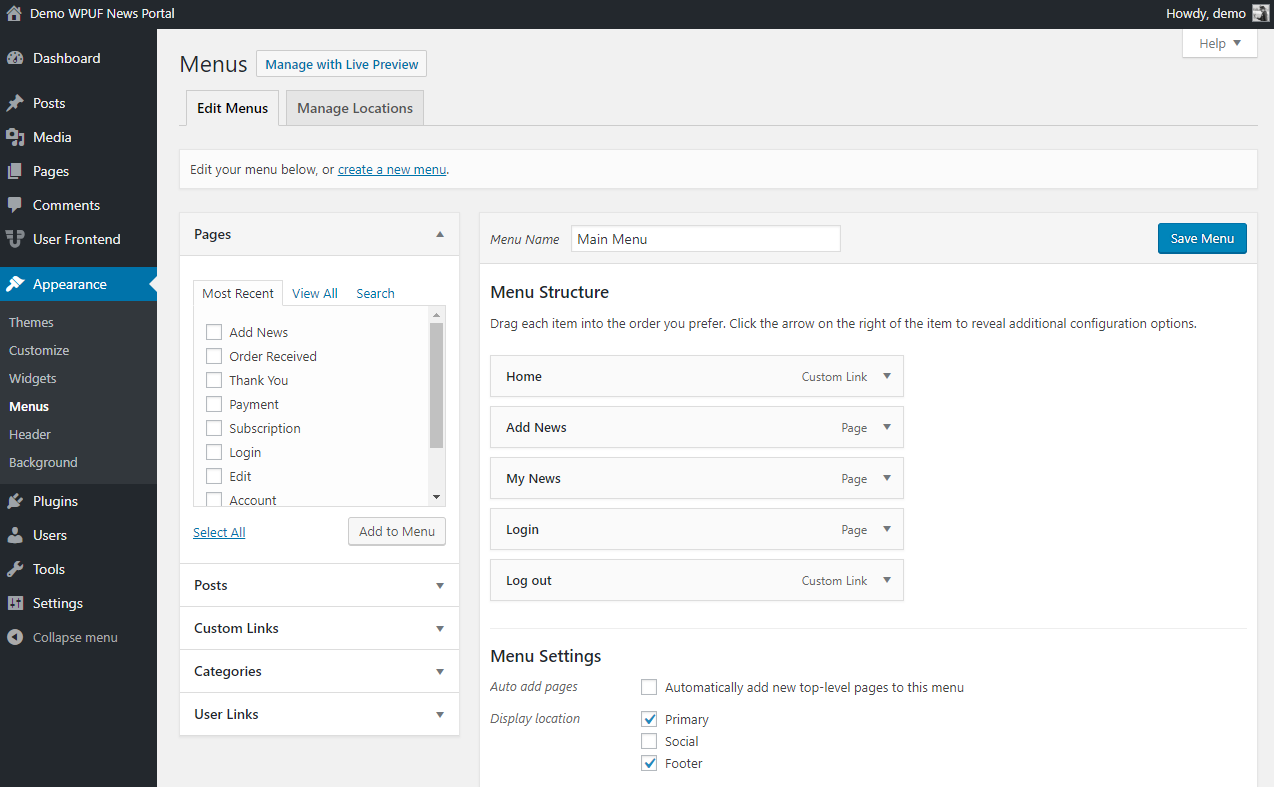
Task: Open Customize submenu item
Action: (39, 350)
